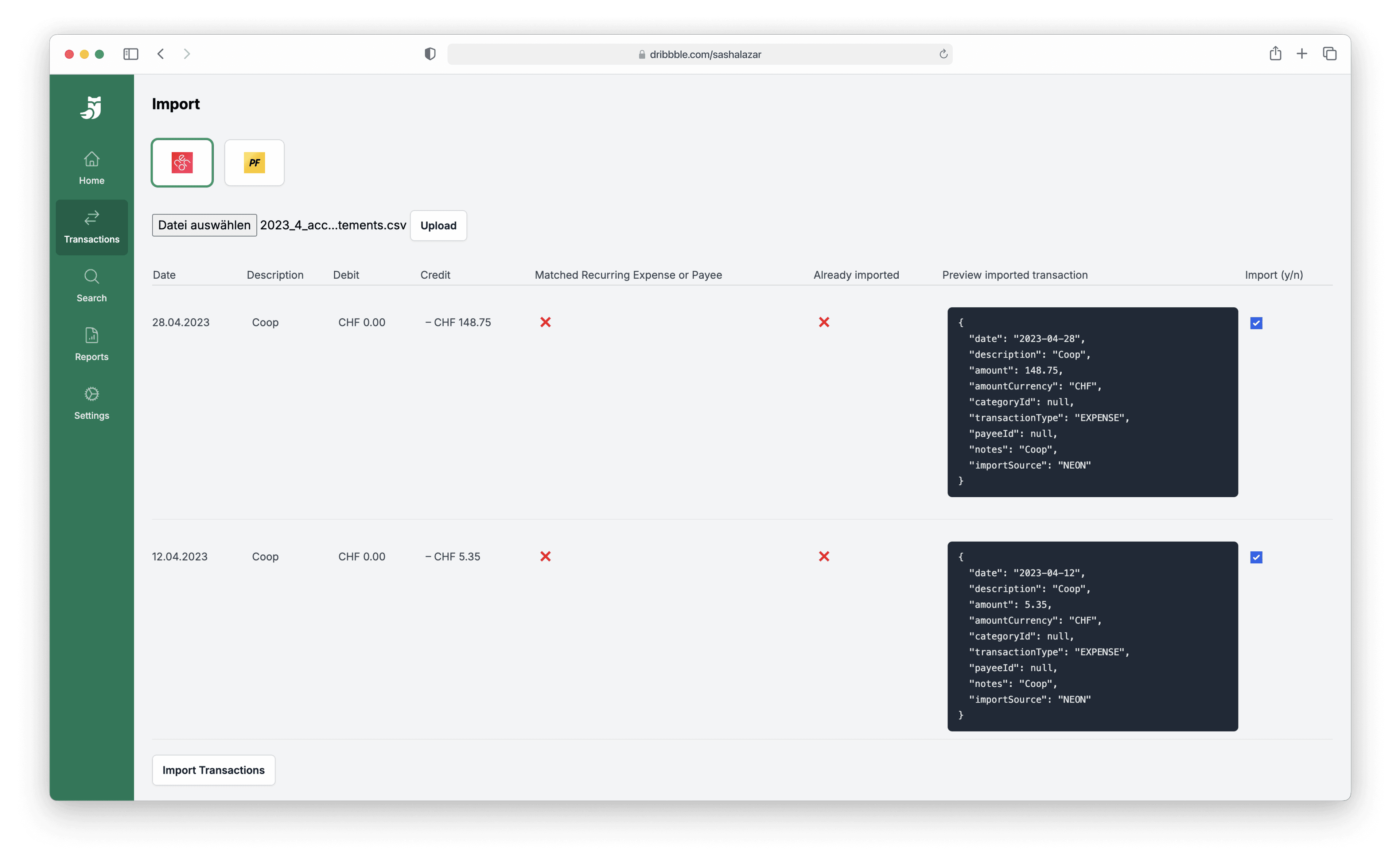Open the Transactions section in sidebar

pos(92,226)
